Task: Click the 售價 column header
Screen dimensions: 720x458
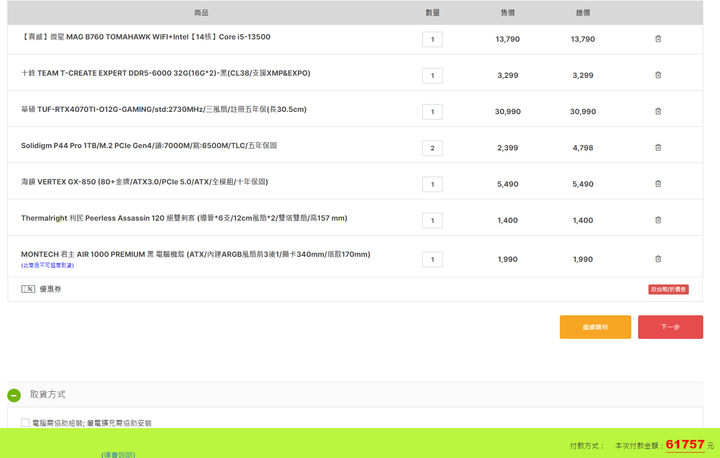Action: click(507, 13)
